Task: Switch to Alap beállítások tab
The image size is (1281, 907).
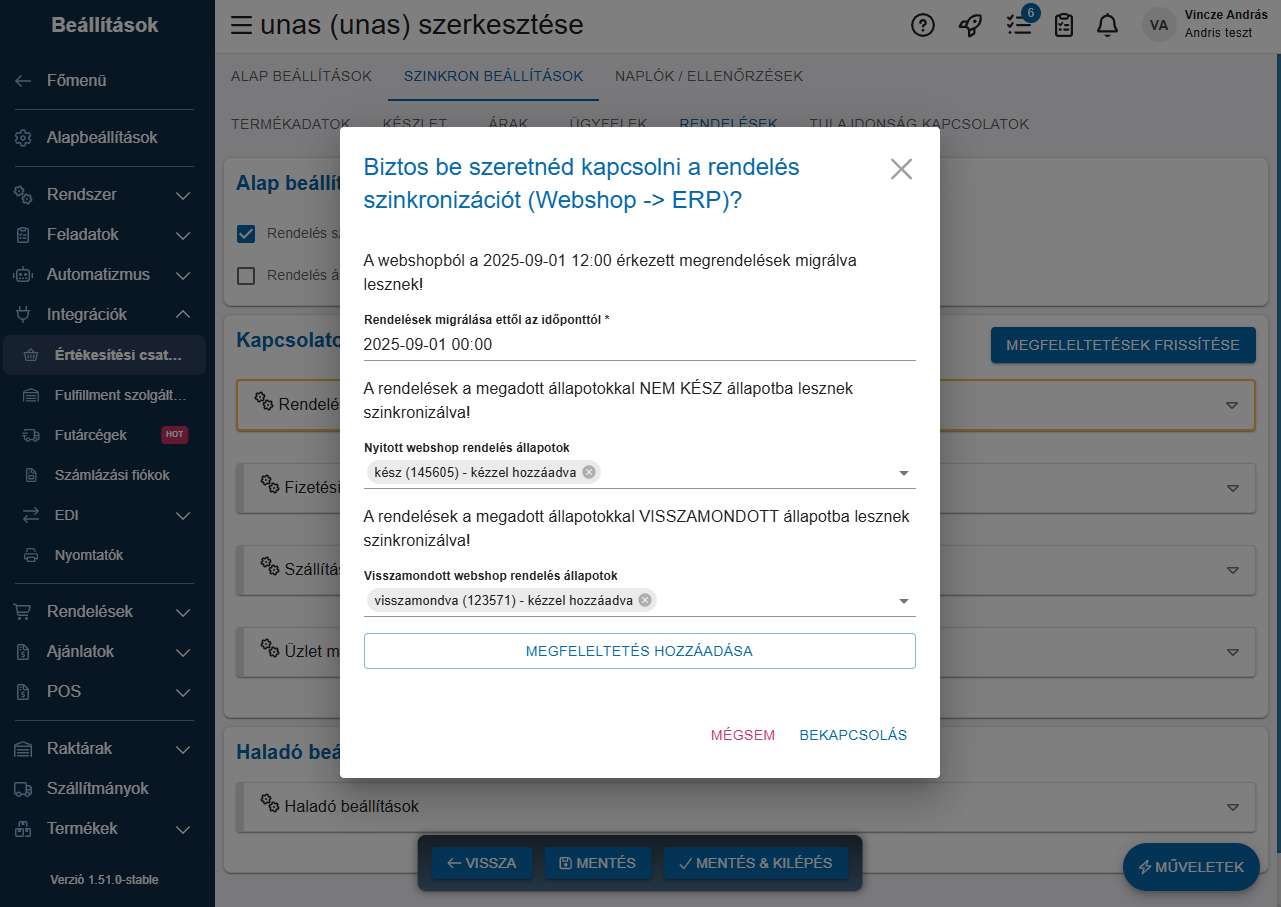Action: tap(301, 76)
